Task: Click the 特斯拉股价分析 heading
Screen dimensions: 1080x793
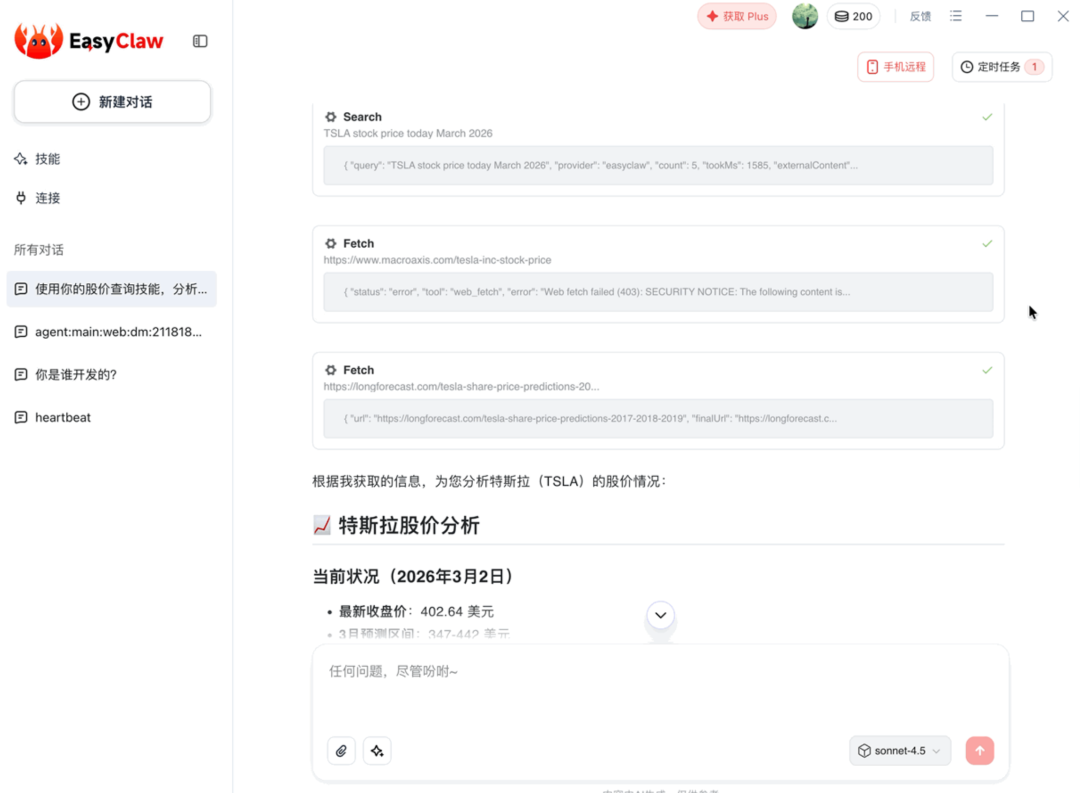Action: (x=396, y=526)
